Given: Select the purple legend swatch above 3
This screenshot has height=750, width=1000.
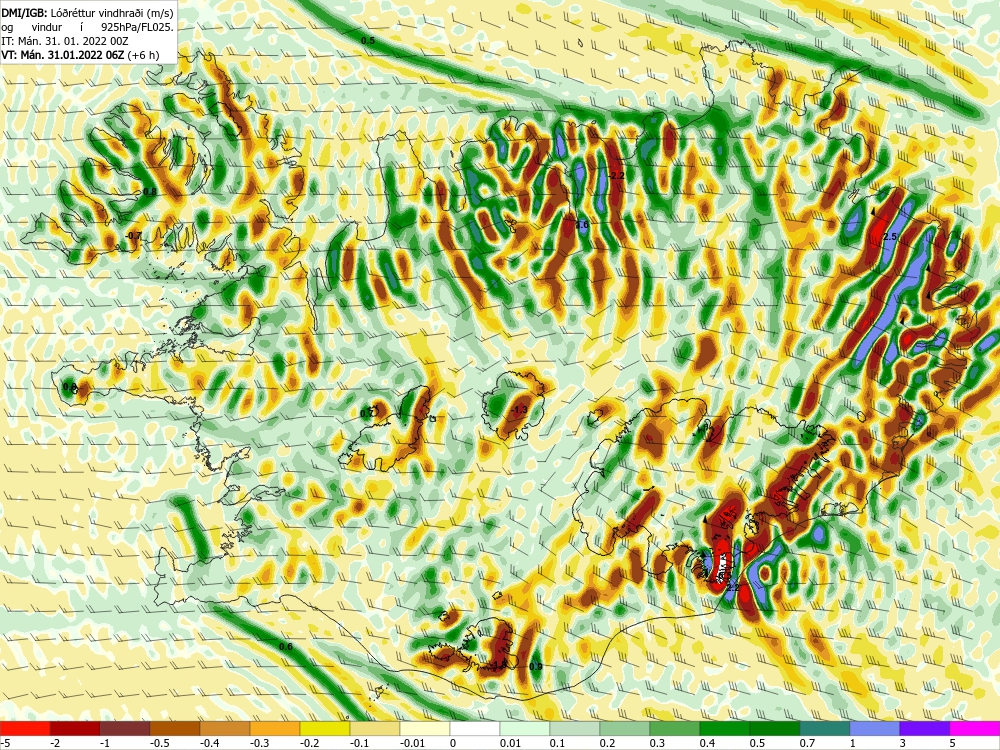Looking at the screenshot, I should click(925, 728).
